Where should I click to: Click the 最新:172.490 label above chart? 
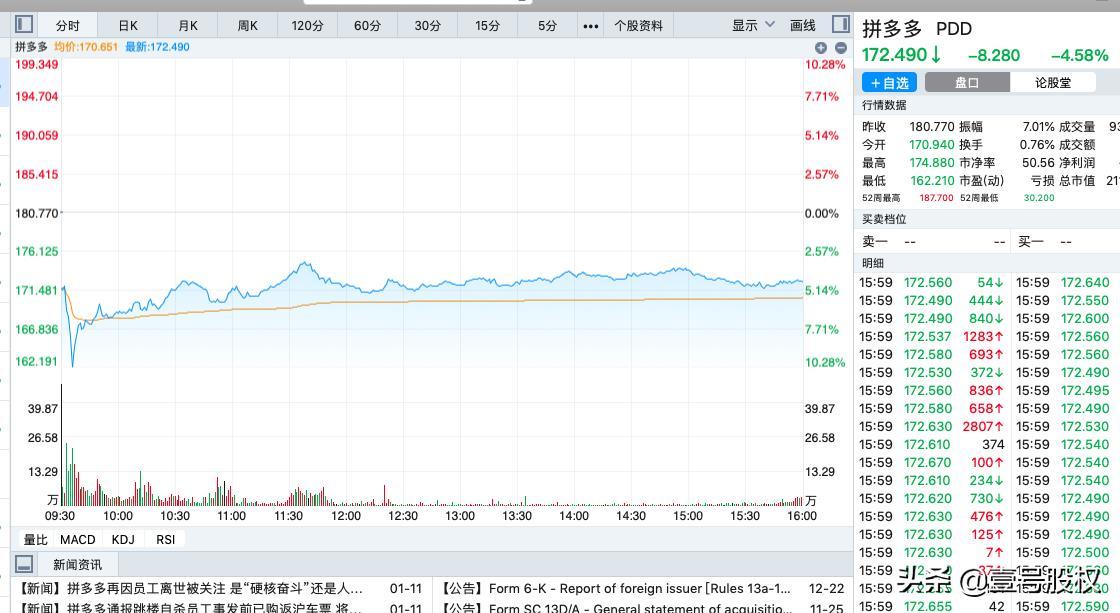157,47
